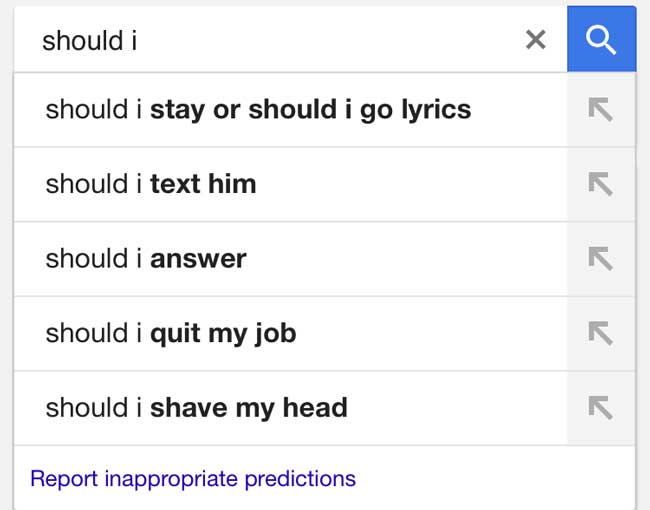
Task: Click the bold 'stay or should i go lyrics' text
Action: (x=310, y=109)
